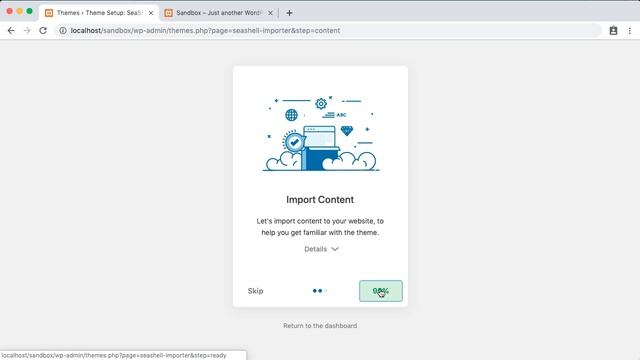Reload the page with the refresh icon
This screenshot has width=640, height=360.
tap(43, 31)
